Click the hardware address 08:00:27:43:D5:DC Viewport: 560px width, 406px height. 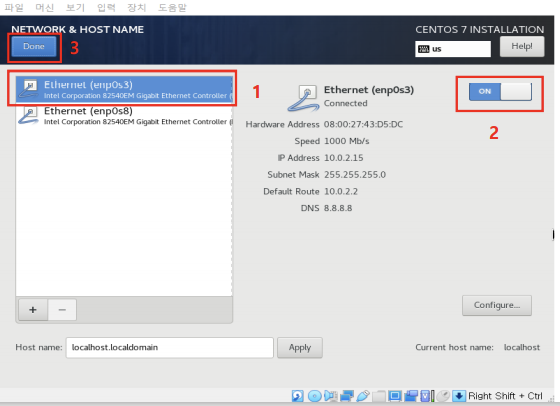click(363, 124)
